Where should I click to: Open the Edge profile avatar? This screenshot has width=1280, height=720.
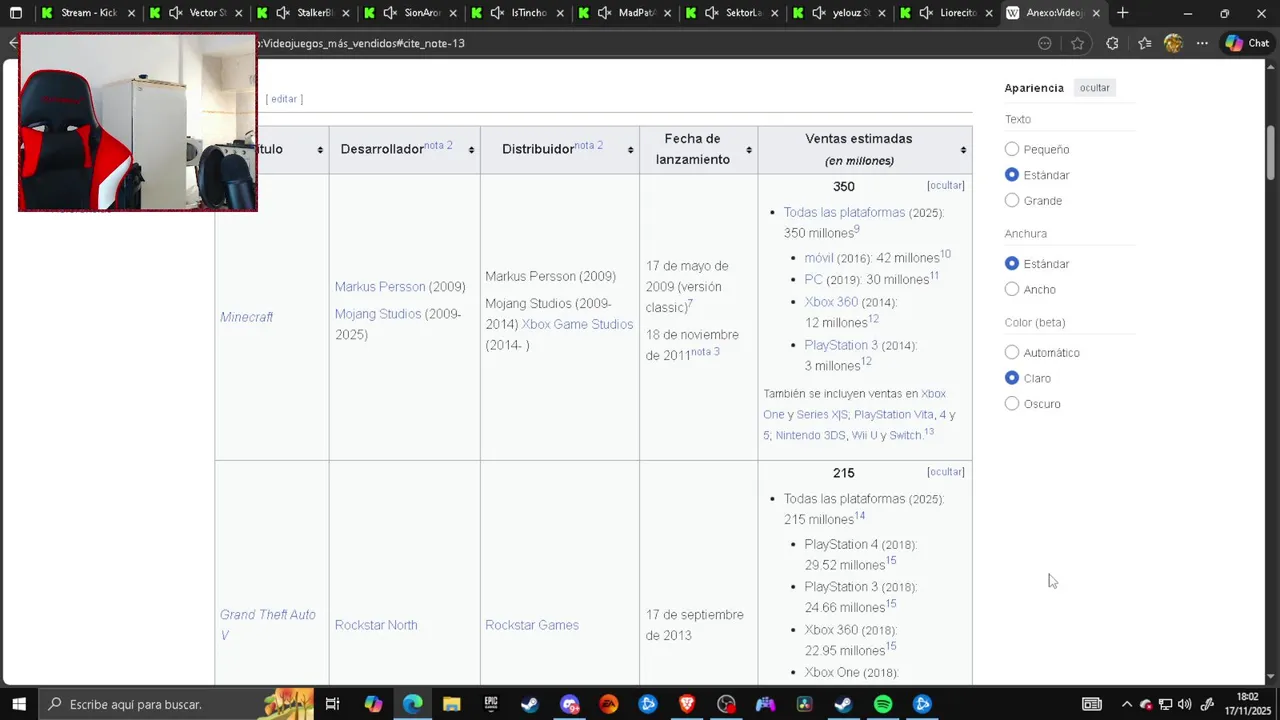tap(1173, 43)
